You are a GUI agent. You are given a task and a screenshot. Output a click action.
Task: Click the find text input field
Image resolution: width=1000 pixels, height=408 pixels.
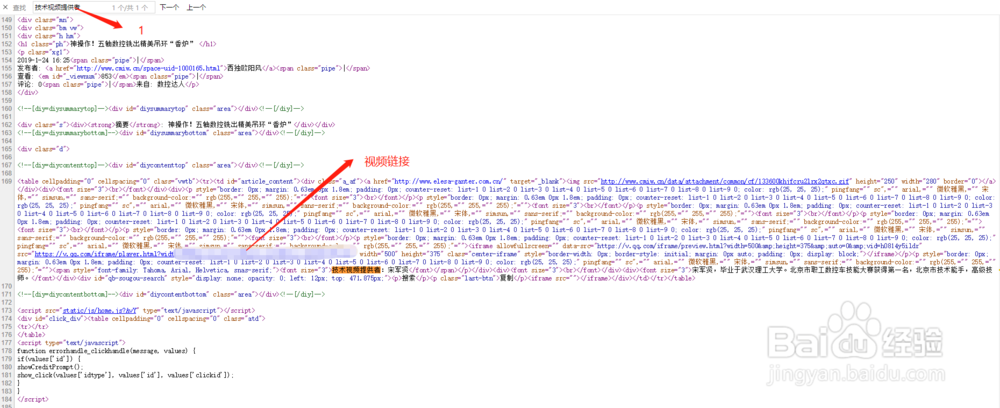pos(94,8)
